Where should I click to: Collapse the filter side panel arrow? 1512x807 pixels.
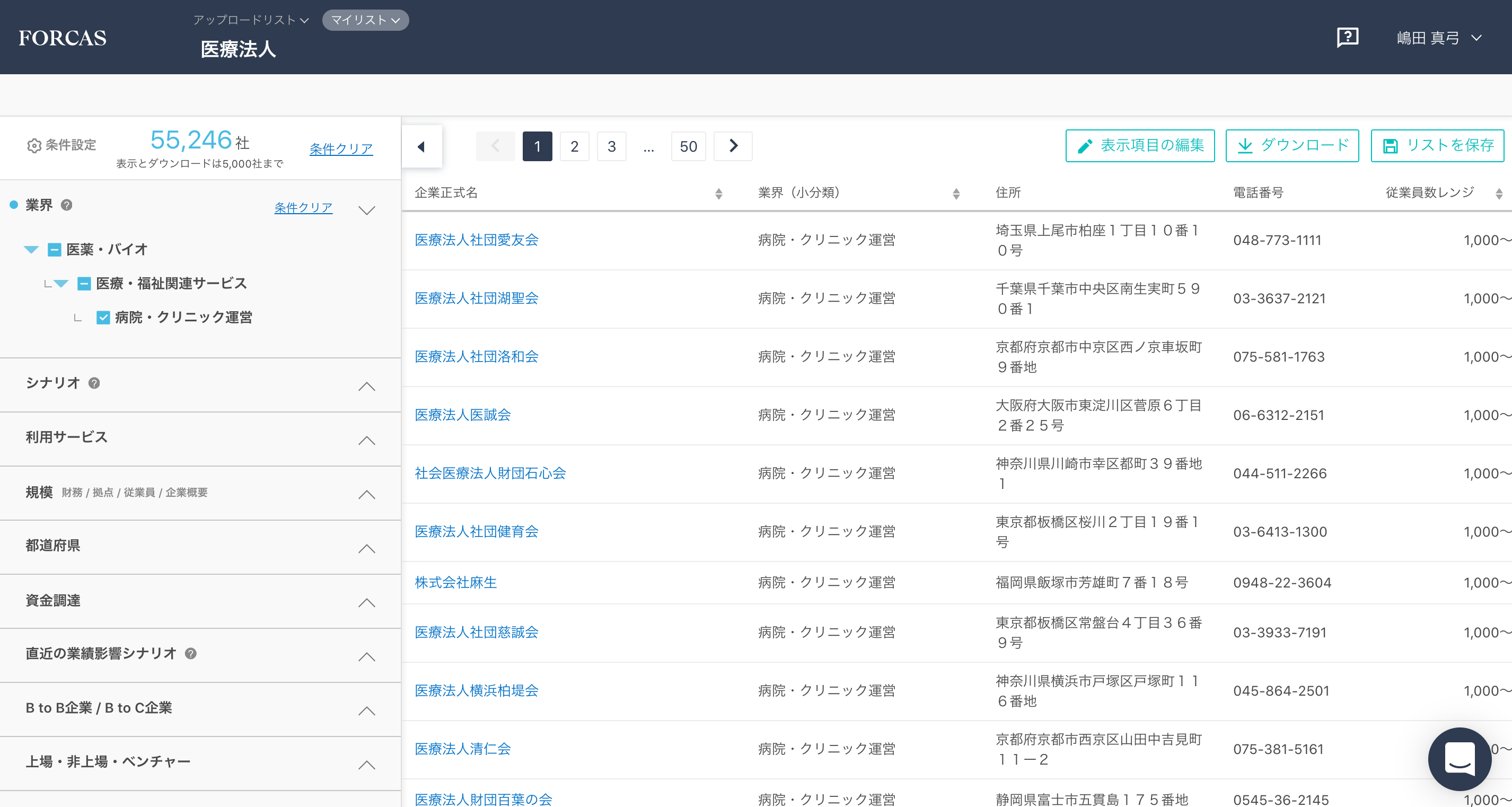(x=421, y=146)
